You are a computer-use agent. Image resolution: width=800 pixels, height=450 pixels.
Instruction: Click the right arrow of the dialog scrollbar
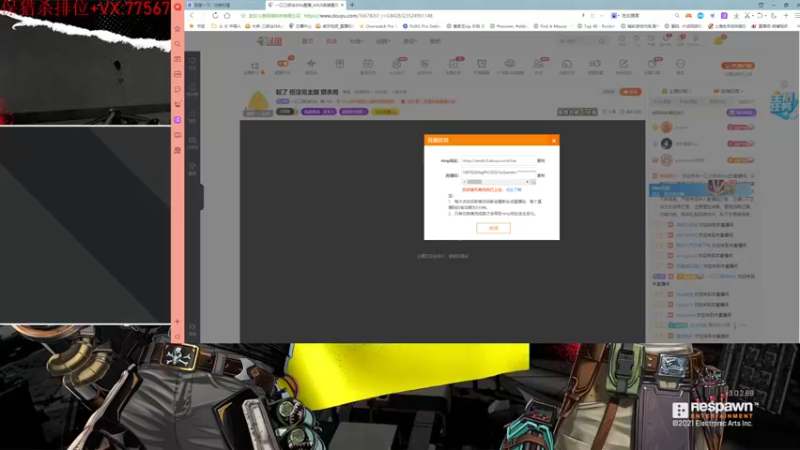(527, 182)
